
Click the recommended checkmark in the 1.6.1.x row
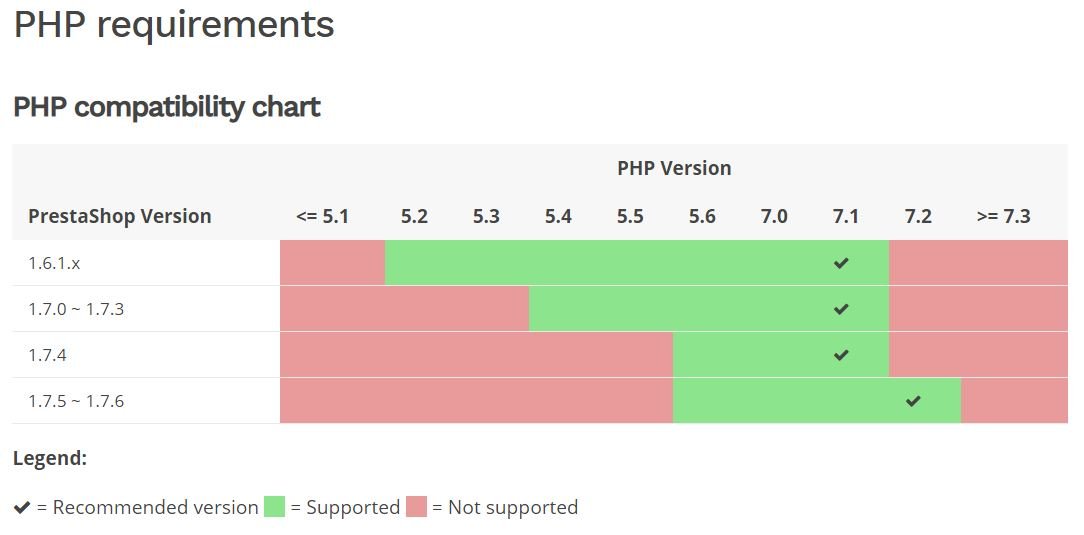841,263
